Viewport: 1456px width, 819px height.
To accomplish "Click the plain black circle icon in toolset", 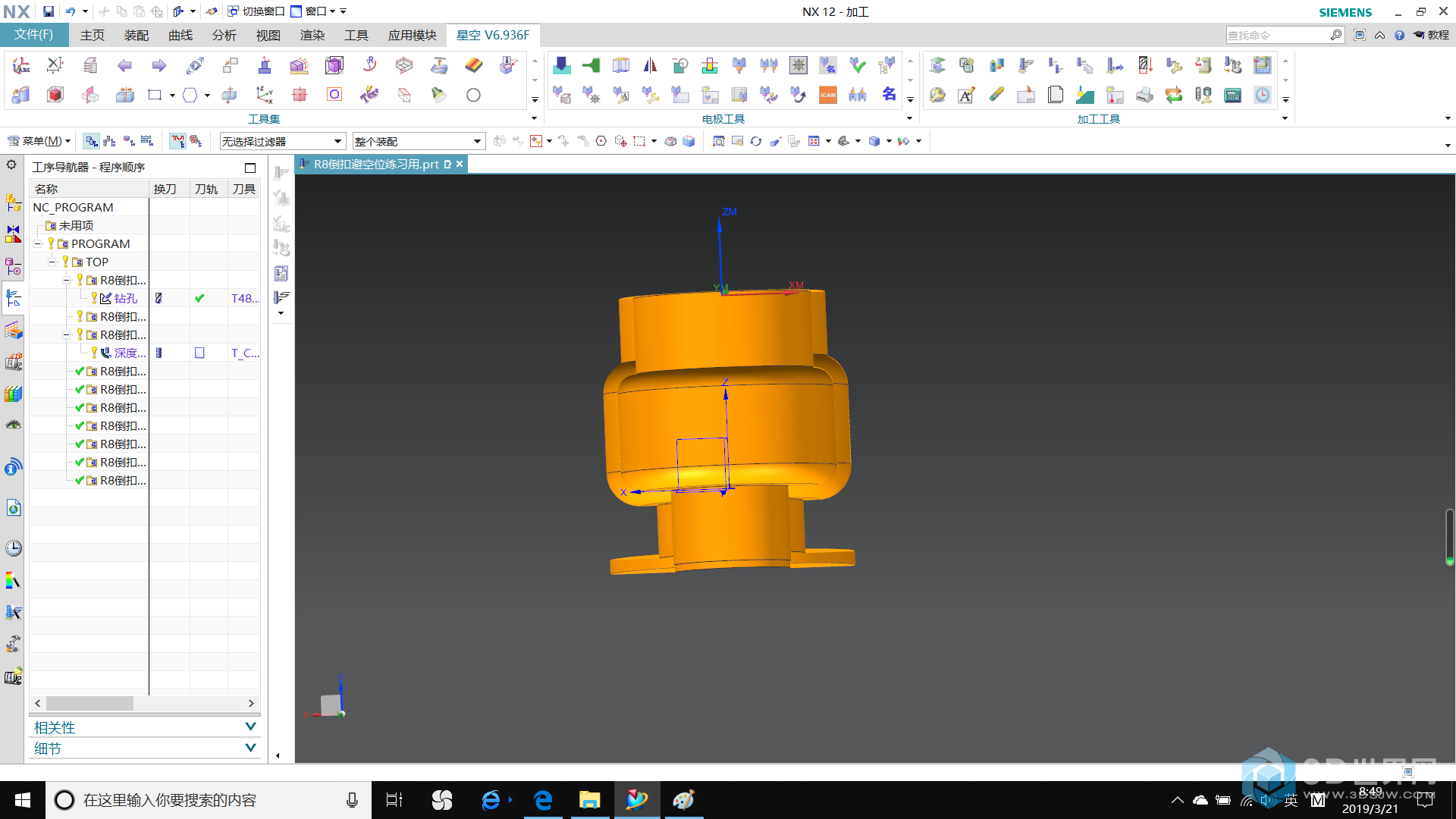I will (473, 95).
